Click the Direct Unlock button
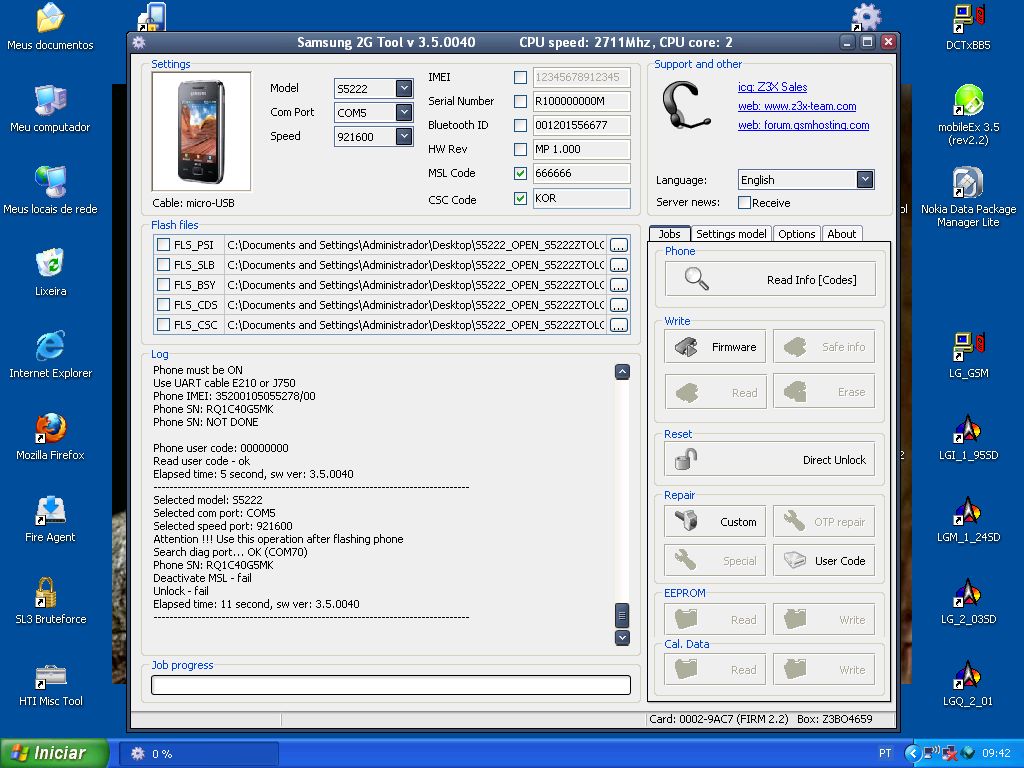Screen dimensions: 1024x768 point(770,460)
